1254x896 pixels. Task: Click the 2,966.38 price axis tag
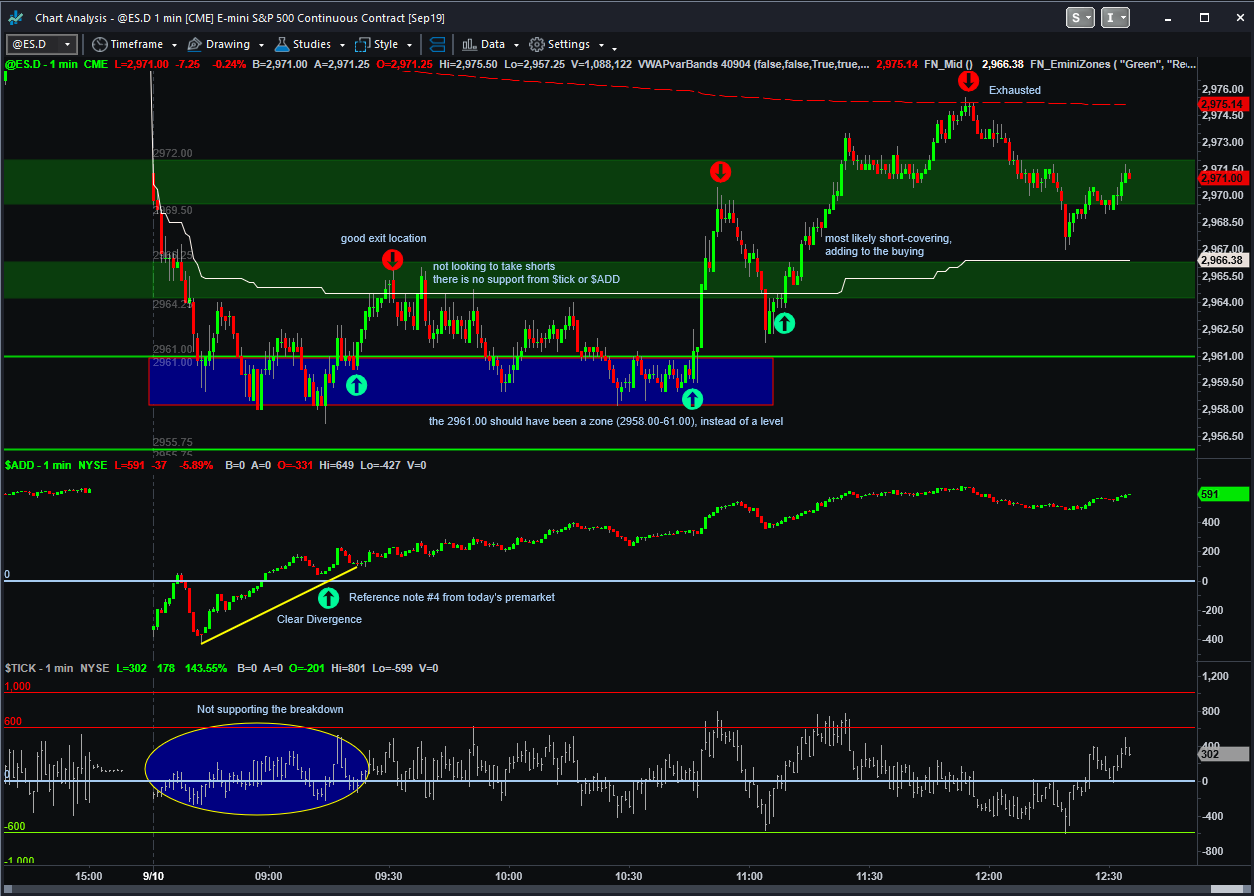[x=1221, y=260]
